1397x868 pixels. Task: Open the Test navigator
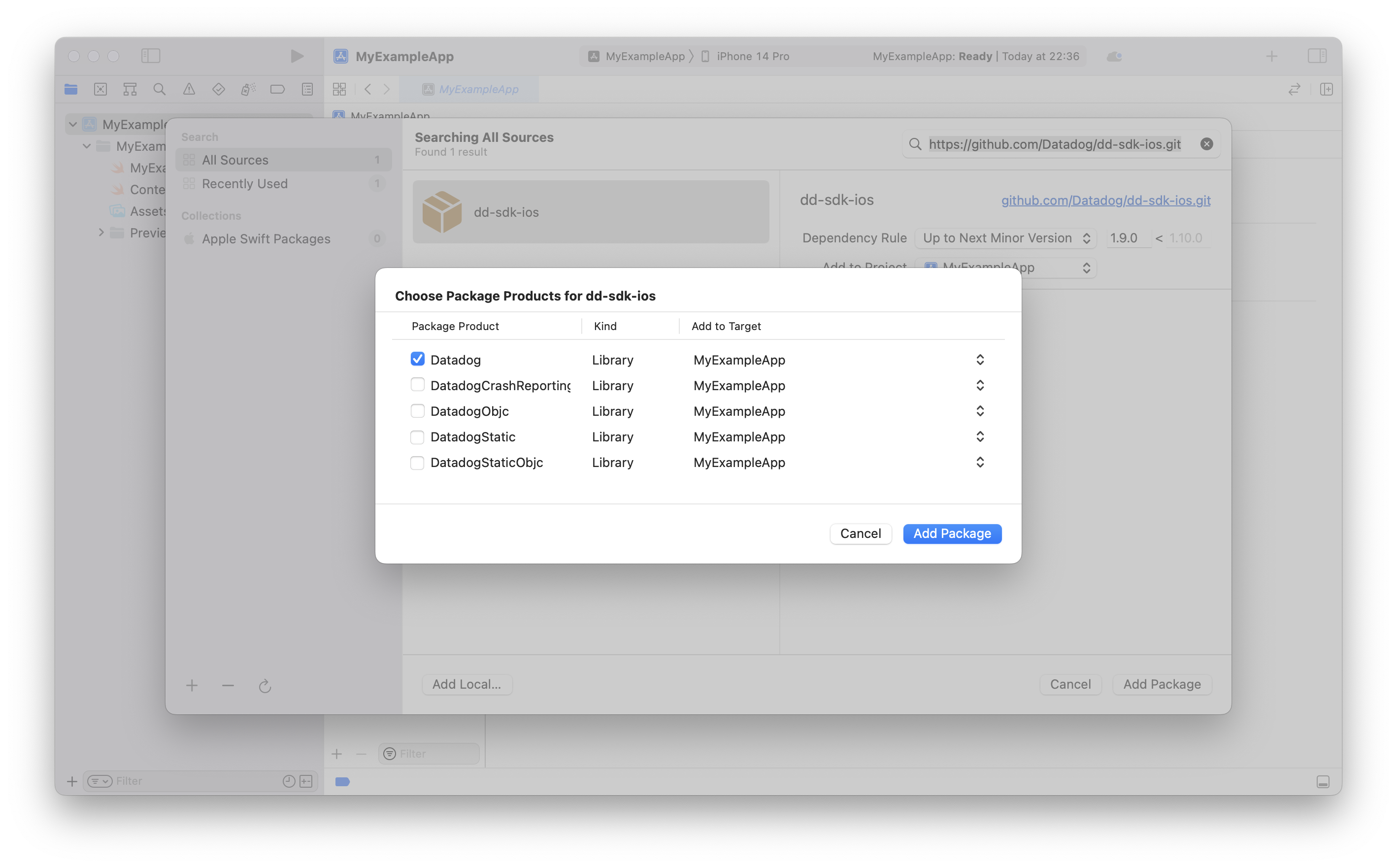coord(219,89)
